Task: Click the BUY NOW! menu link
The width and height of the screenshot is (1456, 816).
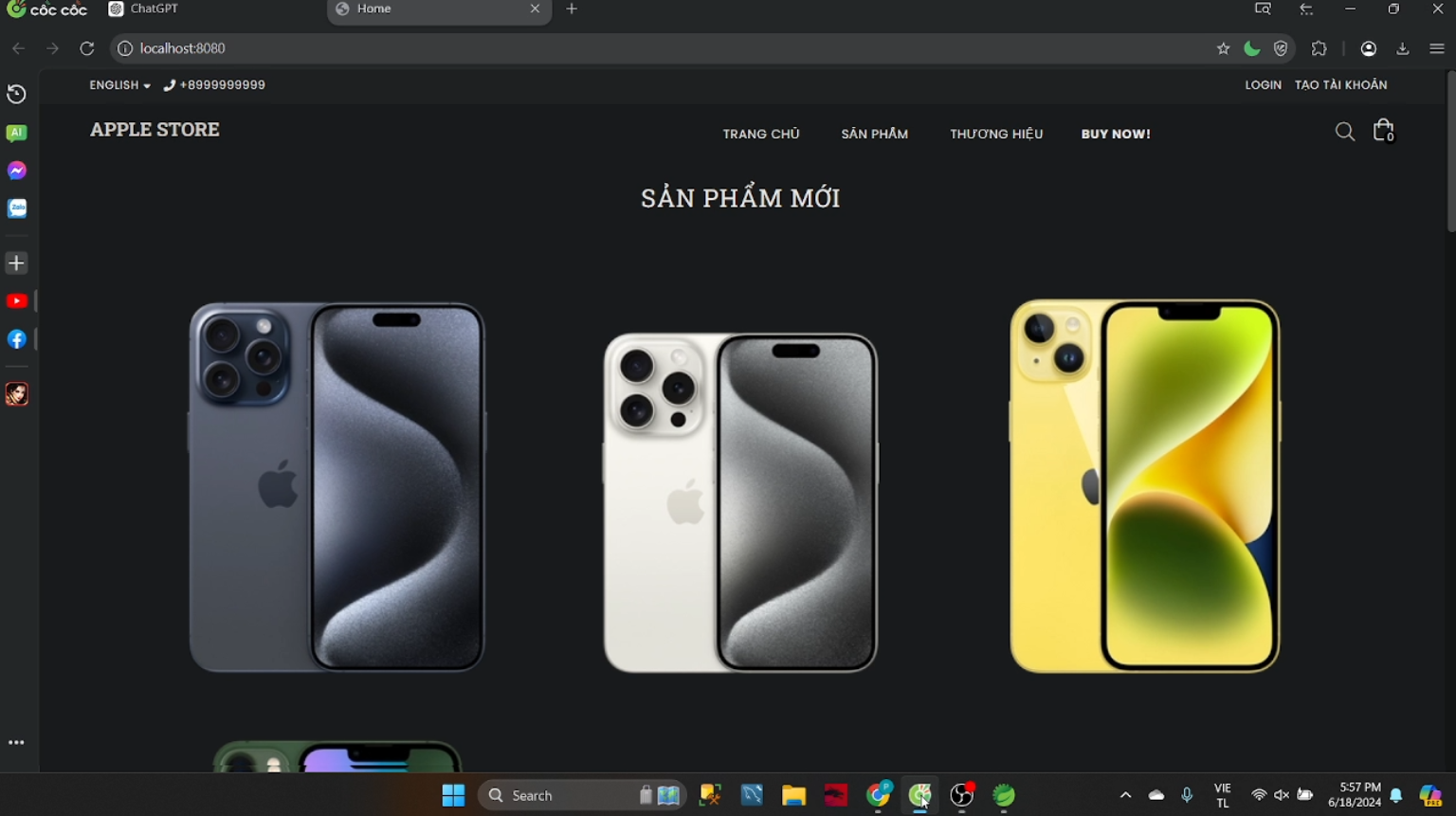Action: (x=1116, y=135)
